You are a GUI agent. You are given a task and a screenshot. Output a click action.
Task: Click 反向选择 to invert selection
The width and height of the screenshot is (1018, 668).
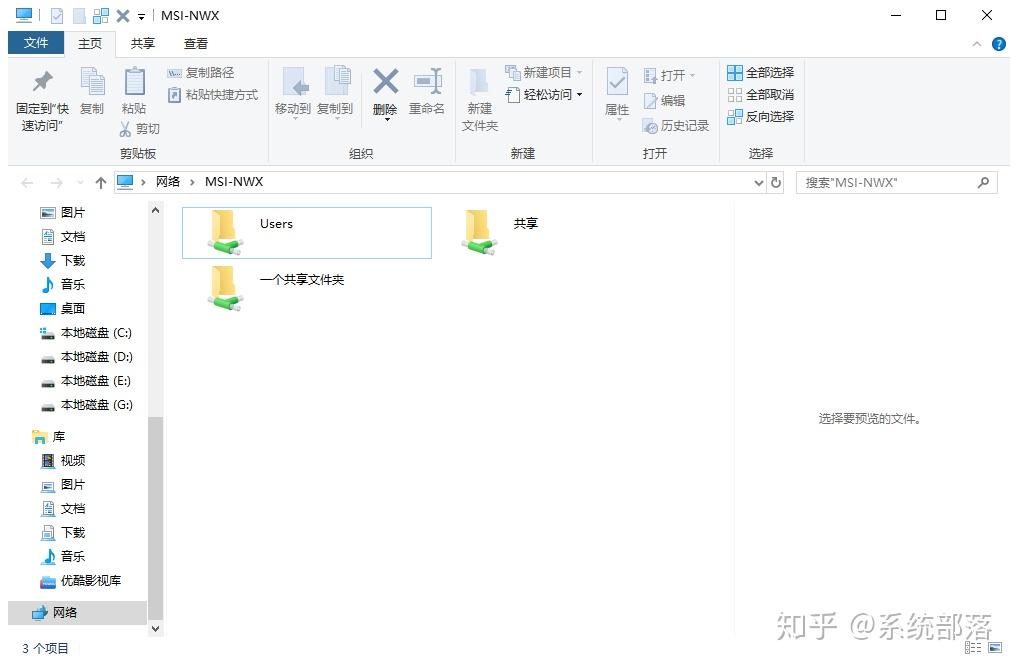tap(760, 117)
